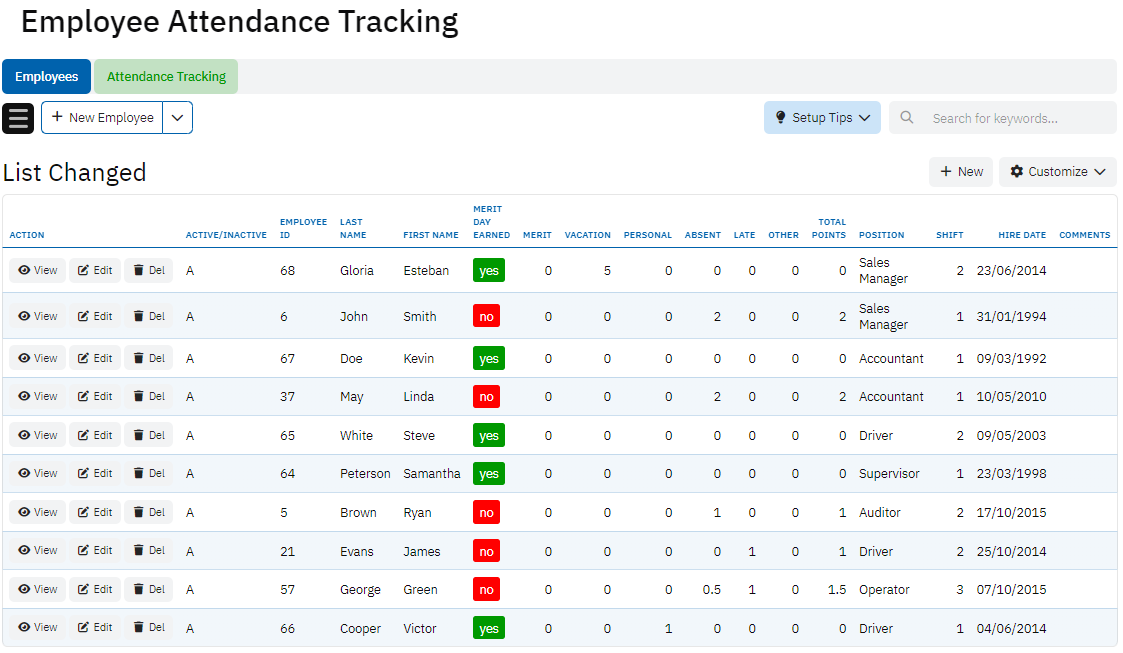Click the gear icon on Customize
Screen dimensions: 1123x653
pyautogui.click(x=1016, y=172)
